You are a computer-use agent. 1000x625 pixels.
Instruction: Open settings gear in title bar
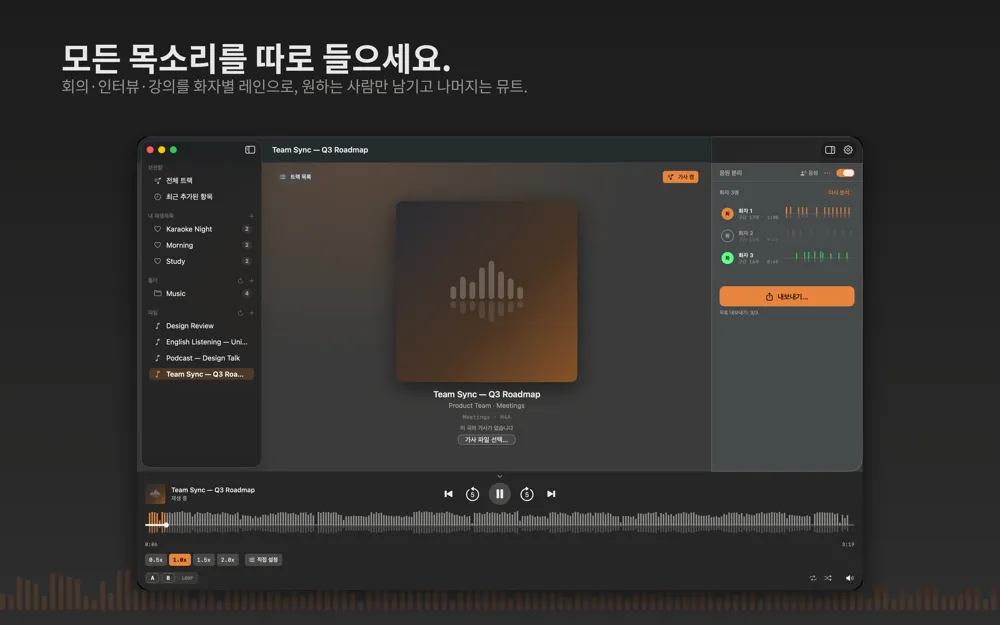[848, 150]
